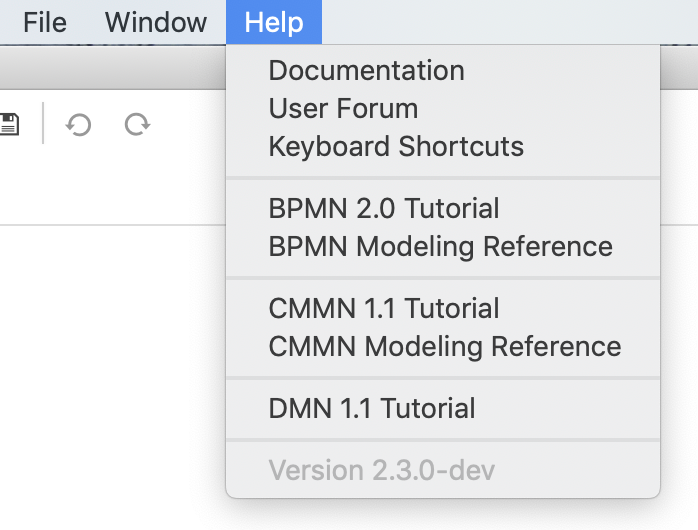Click the empty white diagram canvas
Viewport: 698px width, 530px height.
pyautogui.click(x=111, y=378)
